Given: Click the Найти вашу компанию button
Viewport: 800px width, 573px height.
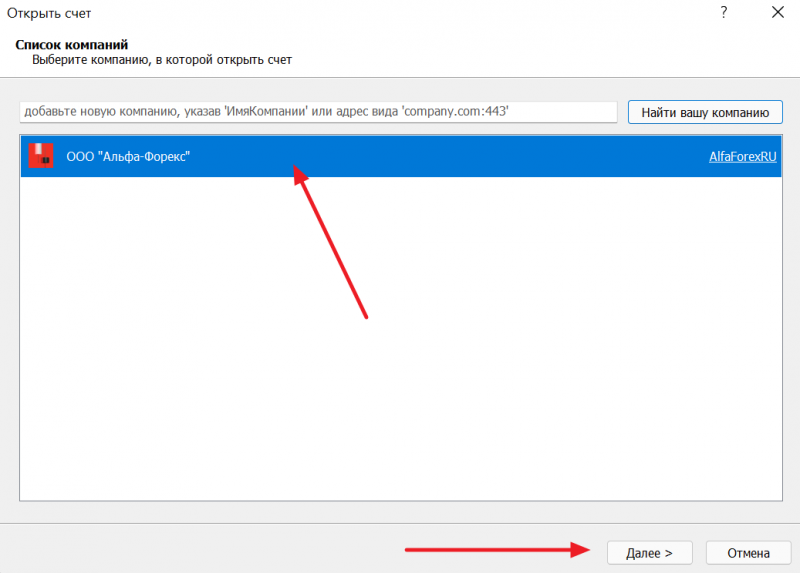Looking at the screenshot, I should point(705,112).
